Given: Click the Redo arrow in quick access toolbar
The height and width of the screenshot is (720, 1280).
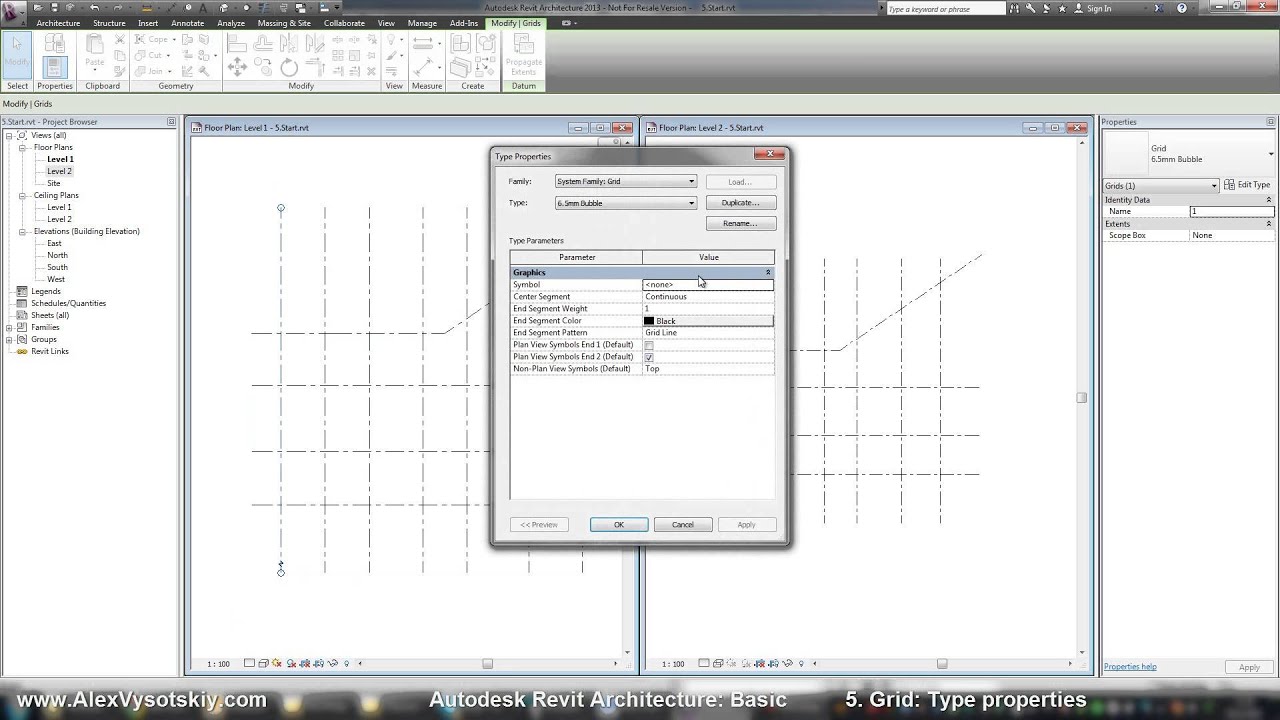Looking at the screenshot, I should coord(119,8).
